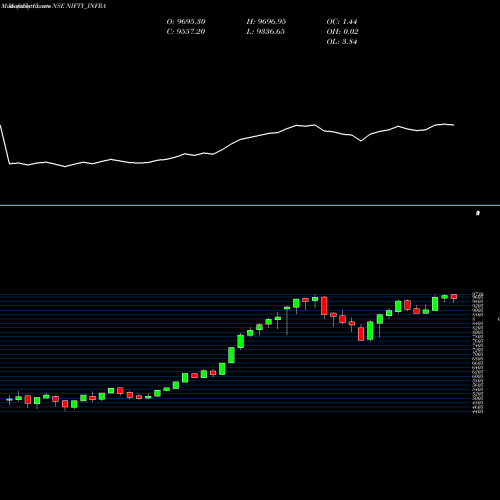Select the open value O: 9695.30
The height and width of the screenshot is (500, 500).
click(x=186, y=22)
